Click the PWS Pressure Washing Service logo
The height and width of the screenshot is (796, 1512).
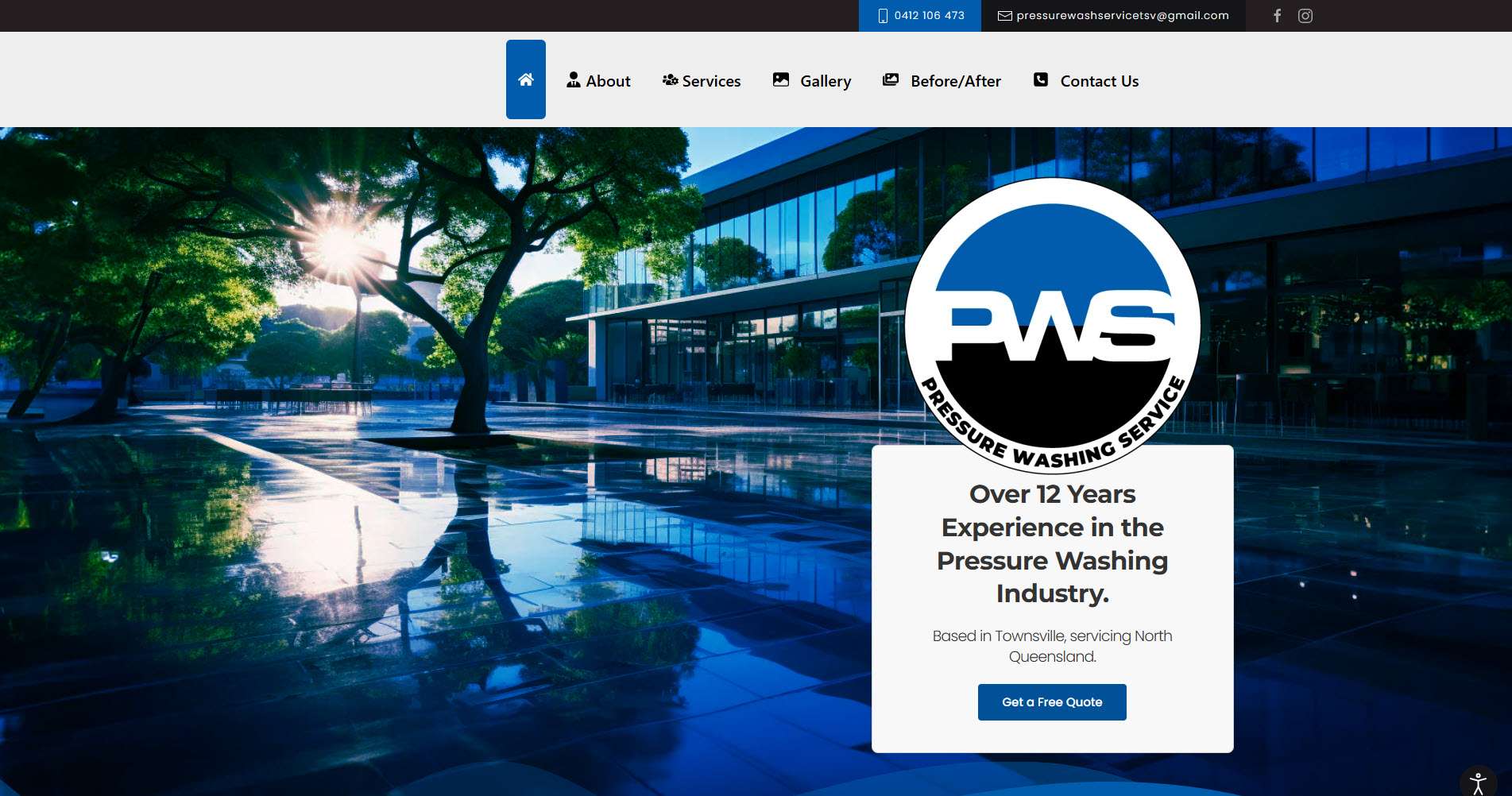point(1052,326)
